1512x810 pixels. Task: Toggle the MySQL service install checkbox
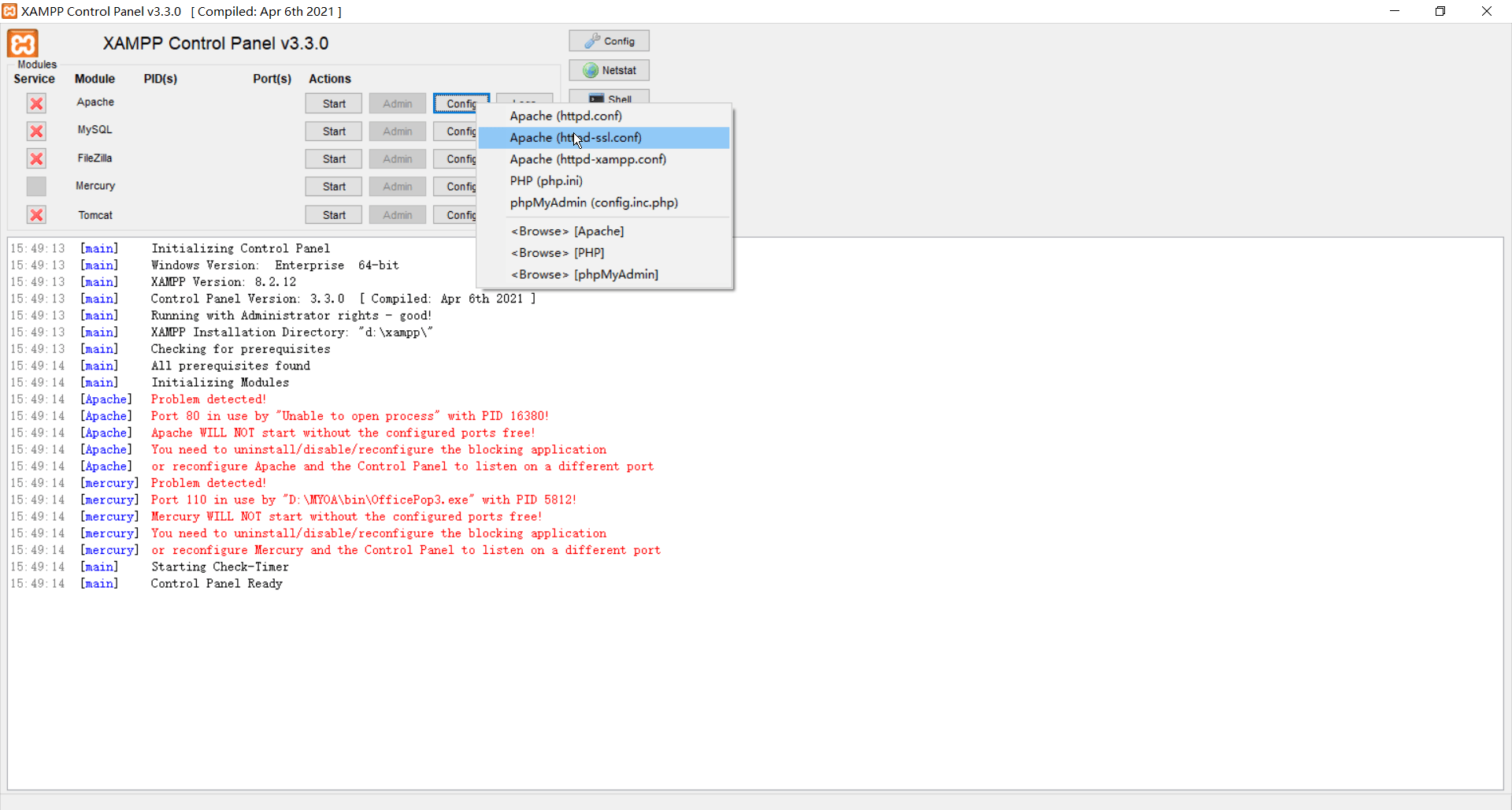point(36,131)
